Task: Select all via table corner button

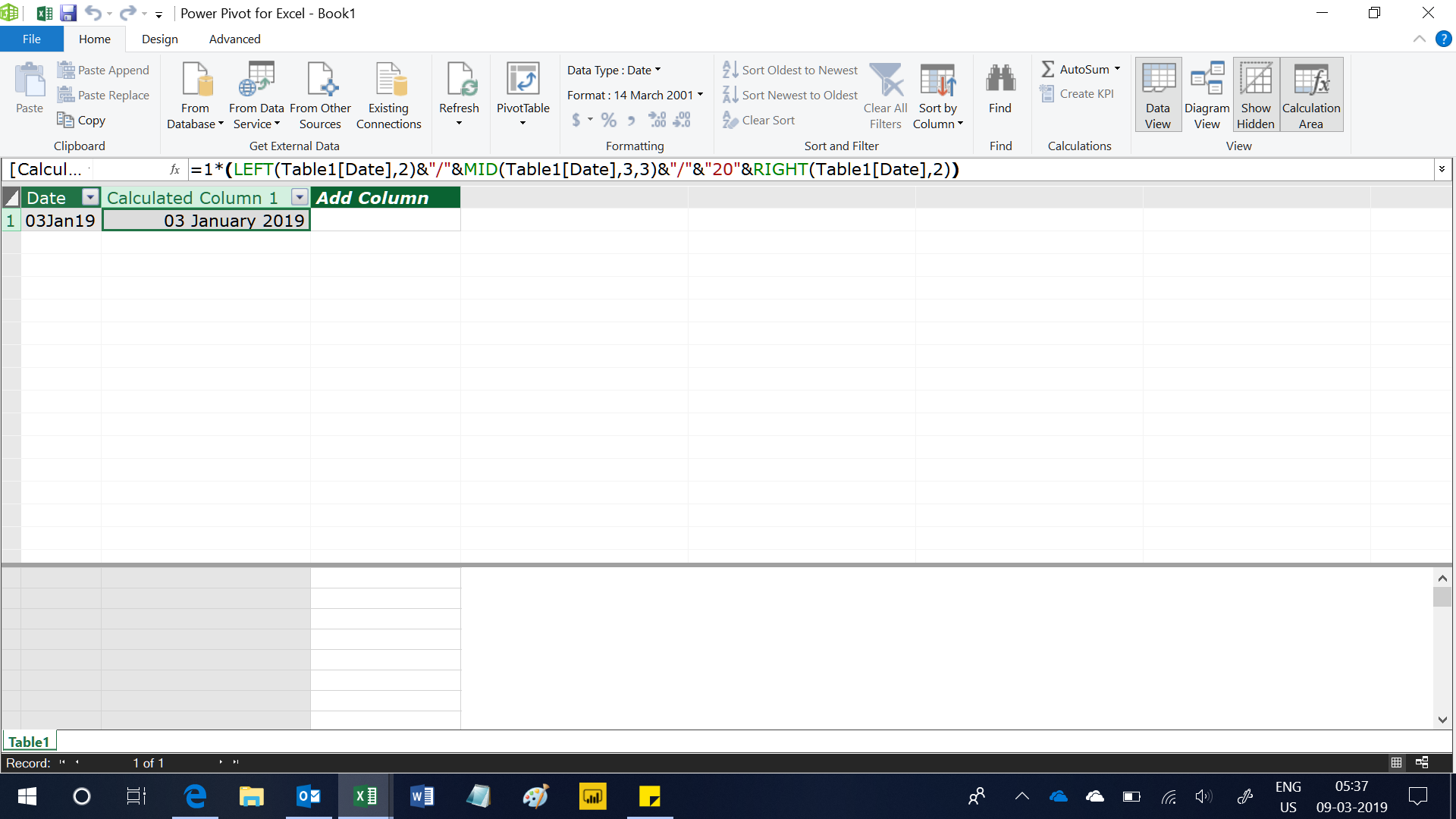Action: point(11,198)
